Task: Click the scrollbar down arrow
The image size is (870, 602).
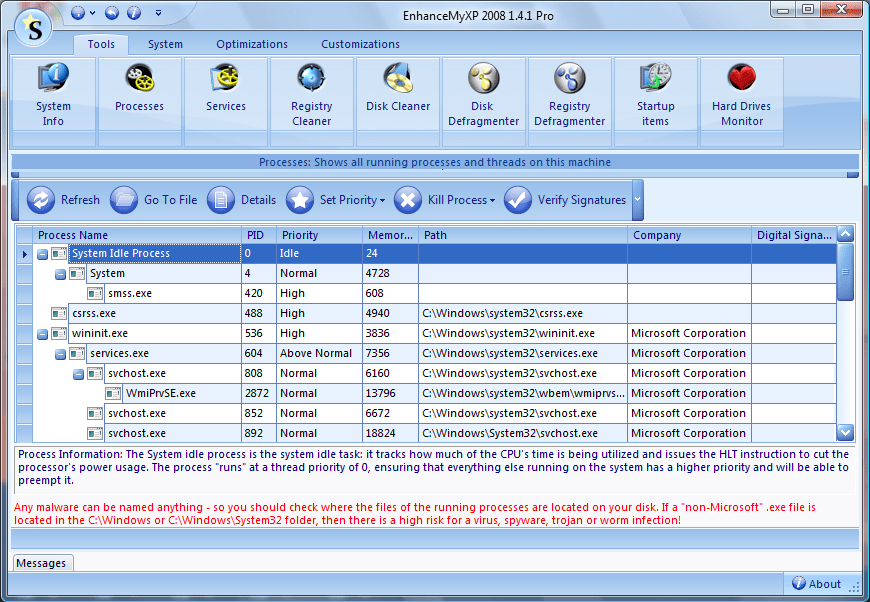Action: click(x=845, y=432)
